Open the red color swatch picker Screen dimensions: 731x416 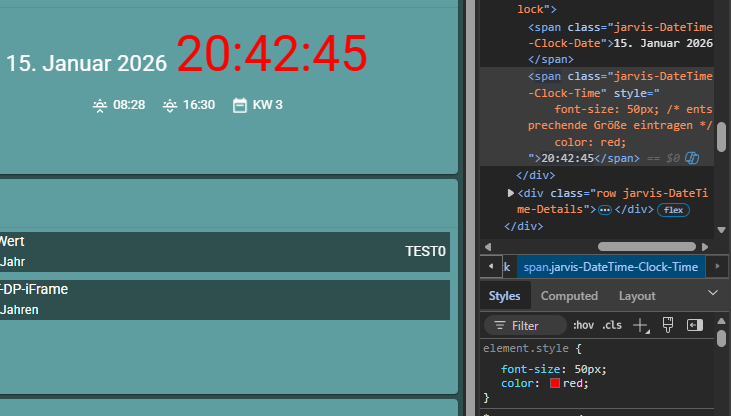coord(555,383)
